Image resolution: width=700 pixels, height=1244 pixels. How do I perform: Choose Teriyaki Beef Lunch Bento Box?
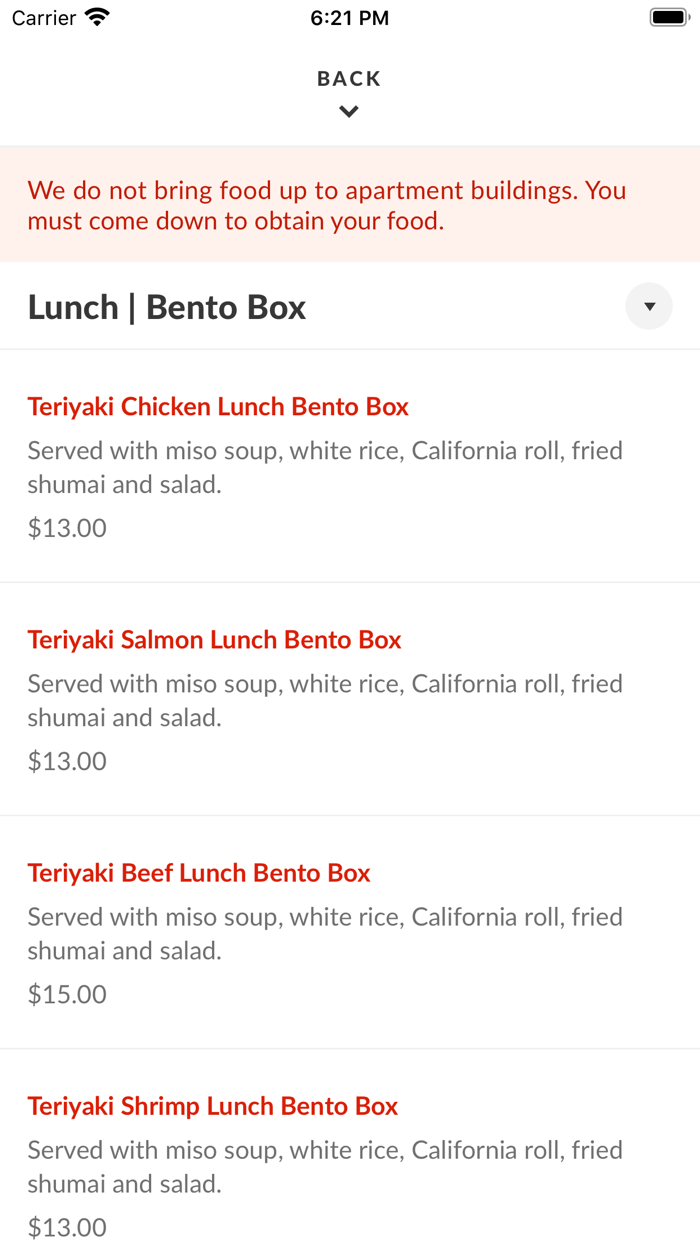[x=199, y=873]
